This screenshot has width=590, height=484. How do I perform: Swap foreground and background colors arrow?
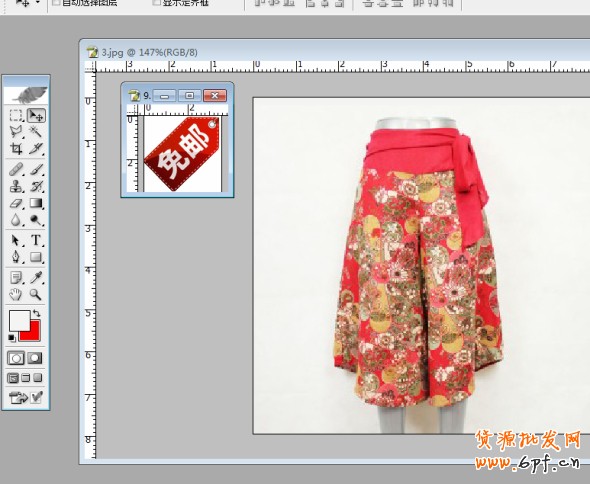click(x=36, y=313)
